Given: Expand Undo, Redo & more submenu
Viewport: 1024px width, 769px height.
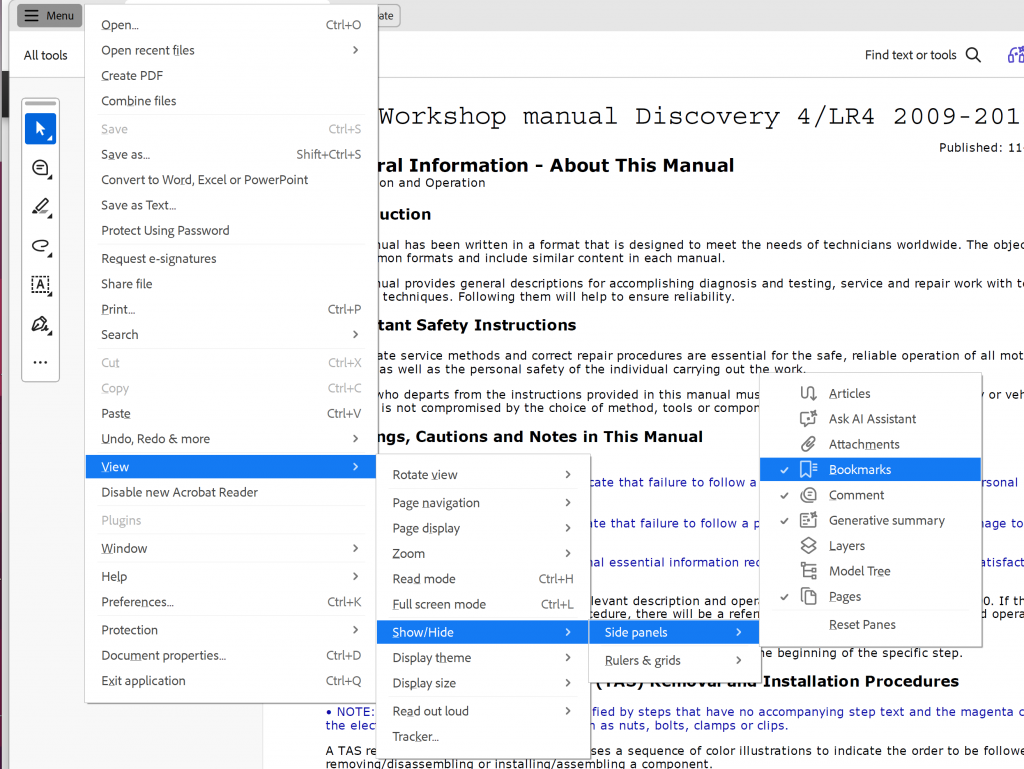Looking at the screenshot, I should click(x=231, y=439).
